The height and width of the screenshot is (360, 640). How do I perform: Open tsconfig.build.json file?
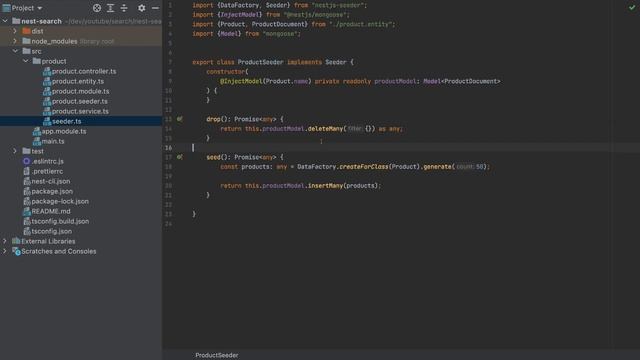coord(60,221)
